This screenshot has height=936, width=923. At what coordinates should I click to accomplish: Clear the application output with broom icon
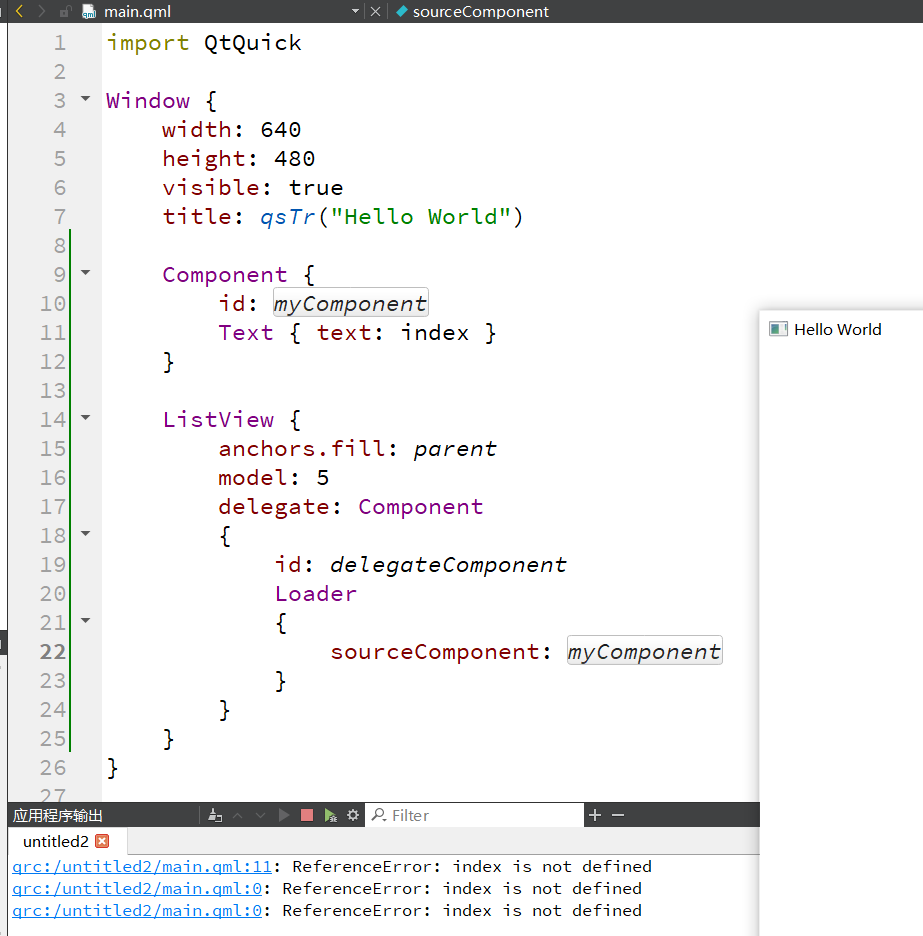(215, 815)
